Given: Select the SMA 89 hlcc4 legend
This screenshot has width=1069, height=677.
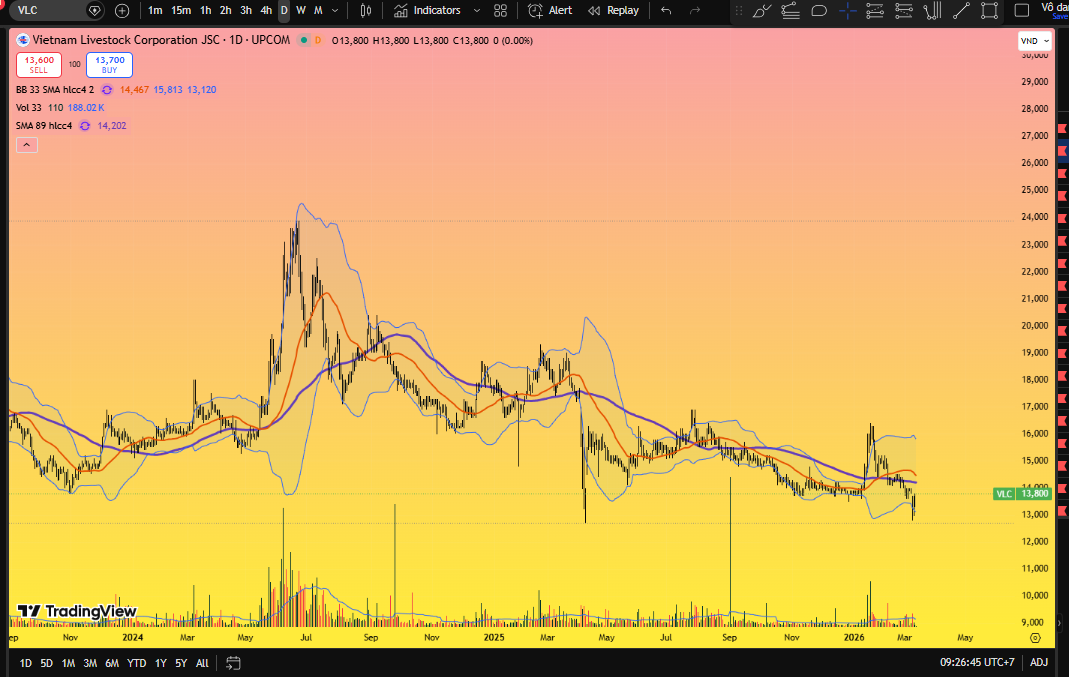Looking at the screenshot, I should (44, 125).
